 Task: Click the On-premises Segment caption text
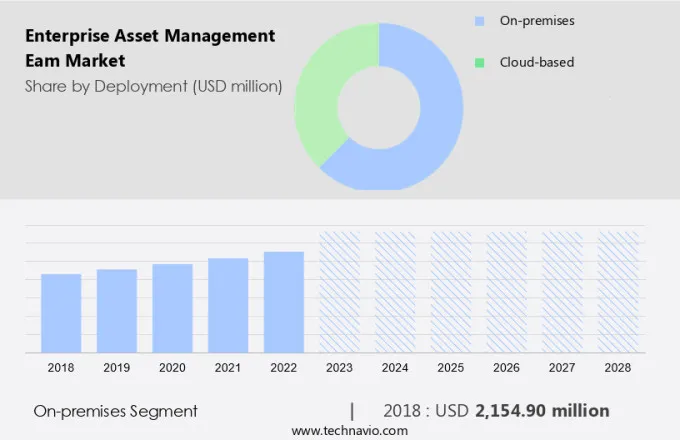(x=115, y=411)
